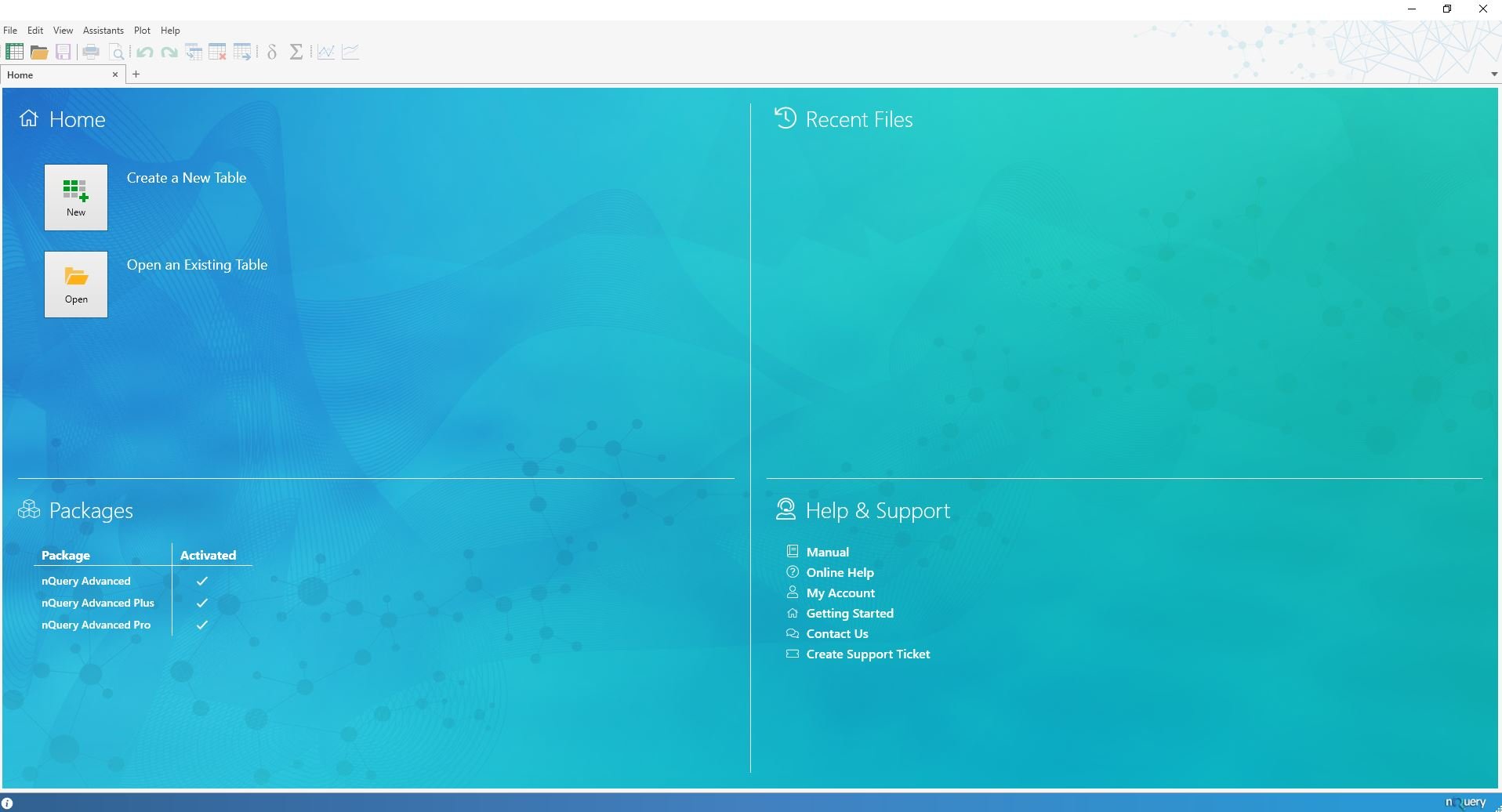Close the Home tab
The width and height of the screenshot is (1502, 812).
(x=115, y=74)
